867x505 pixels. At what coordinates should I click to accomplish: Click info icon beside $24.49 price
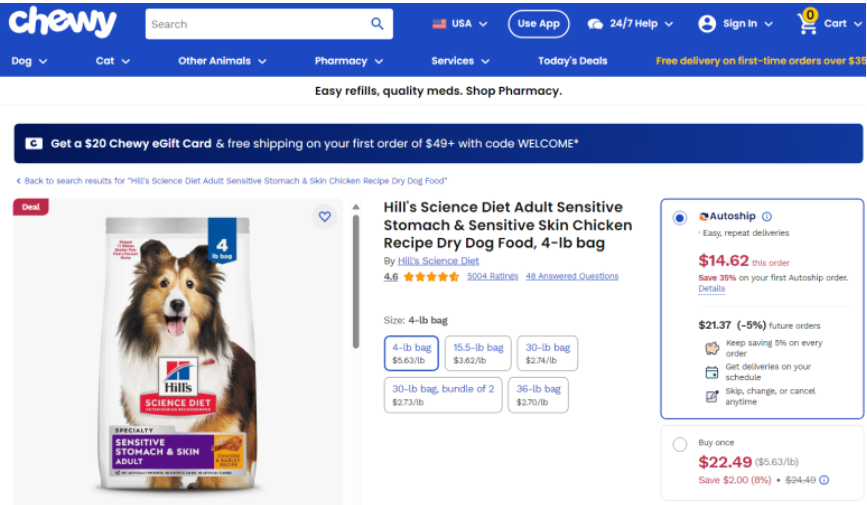pos(824,480)
